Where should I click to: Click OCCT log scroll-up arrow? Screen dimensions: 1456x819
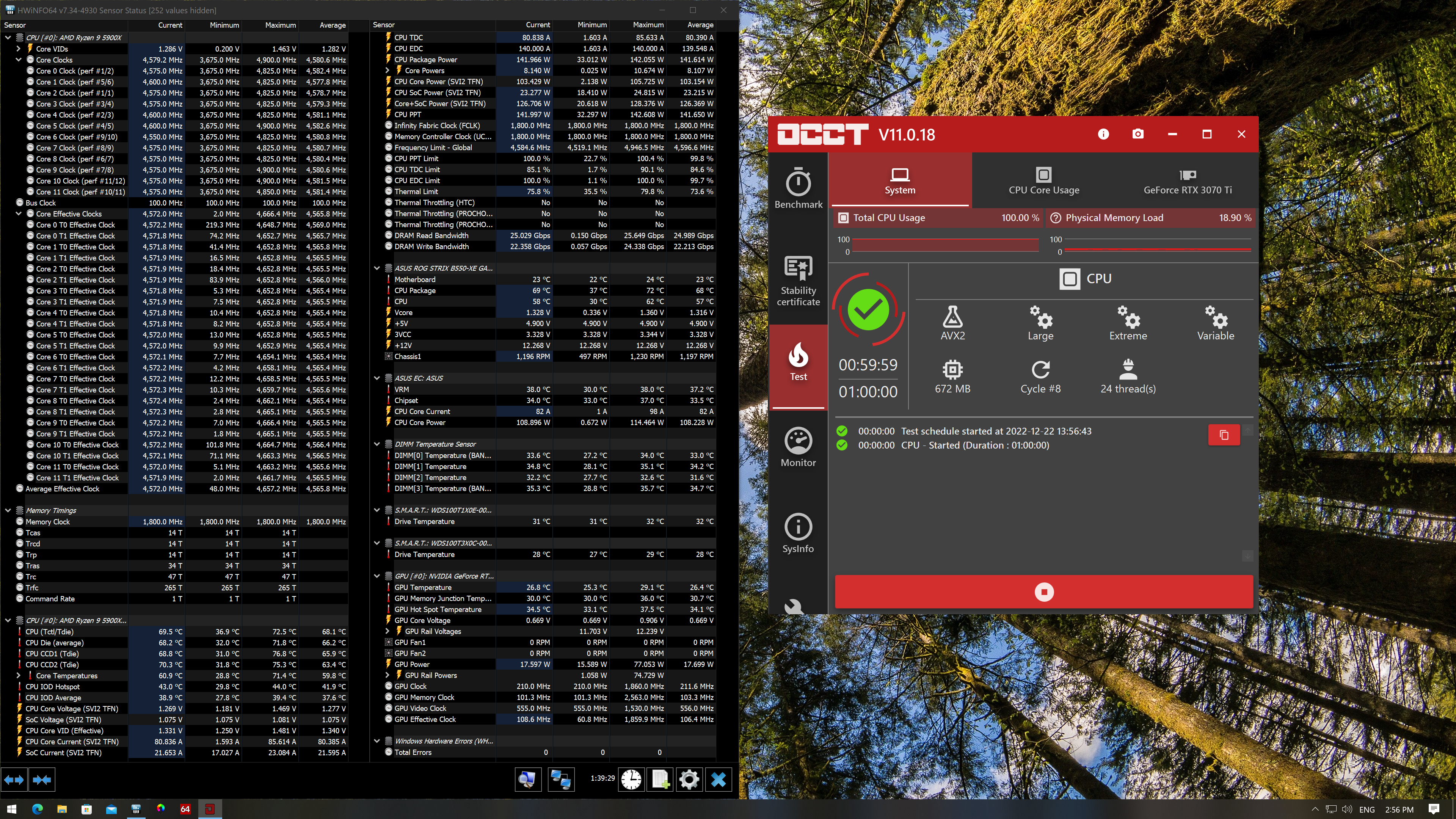(x=1247, y=430)
